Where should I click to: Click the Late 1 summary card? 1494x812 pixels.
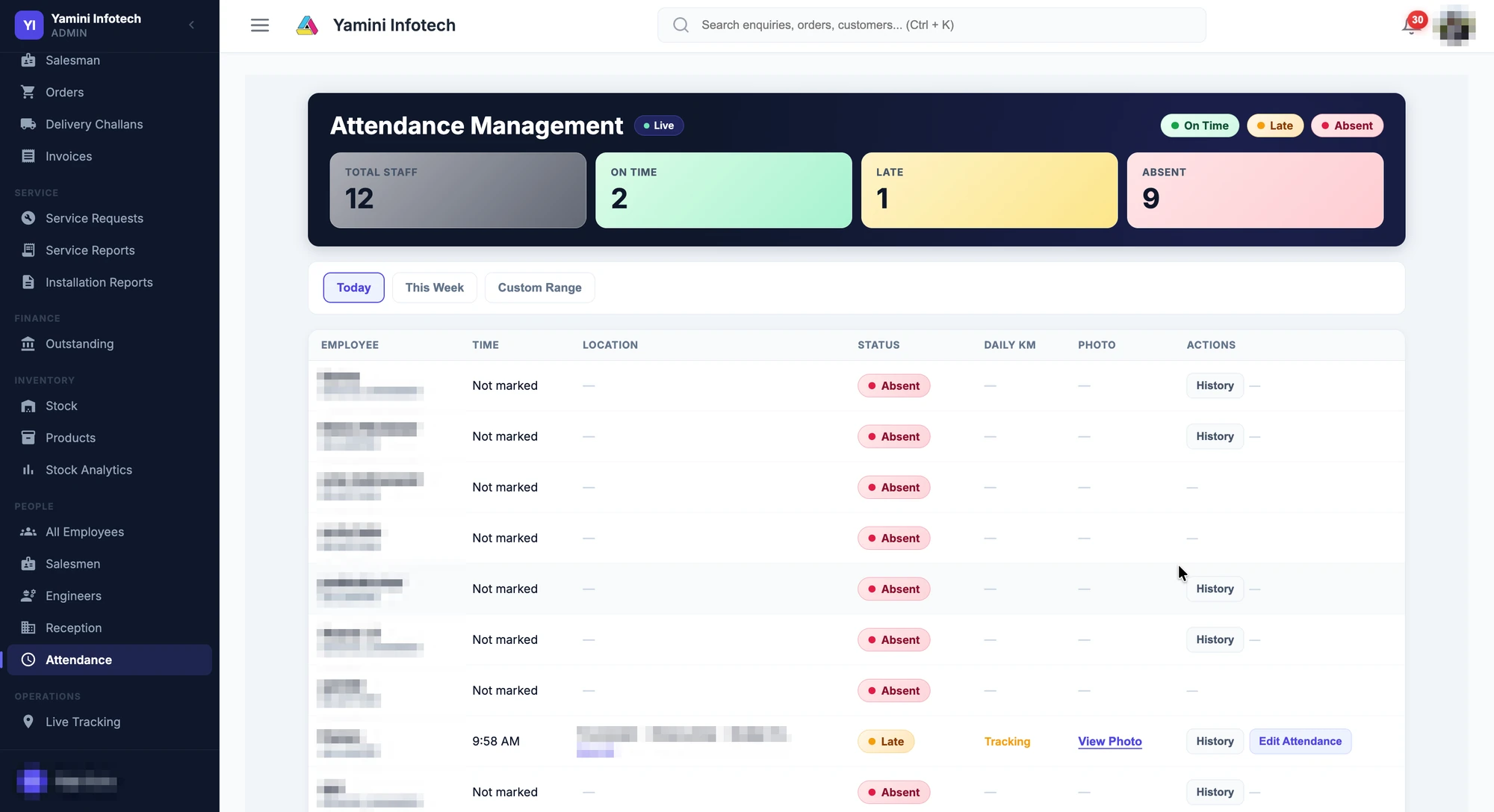(989, 190)
